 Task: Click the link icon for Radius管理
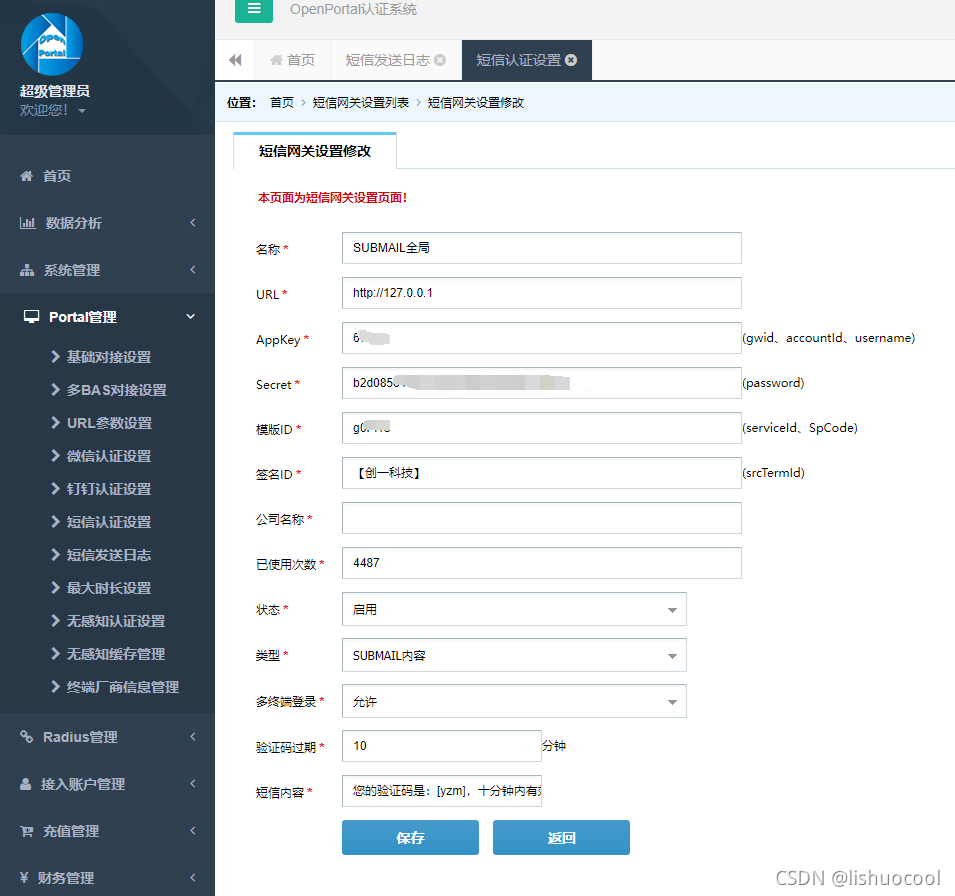pos(26,737)
